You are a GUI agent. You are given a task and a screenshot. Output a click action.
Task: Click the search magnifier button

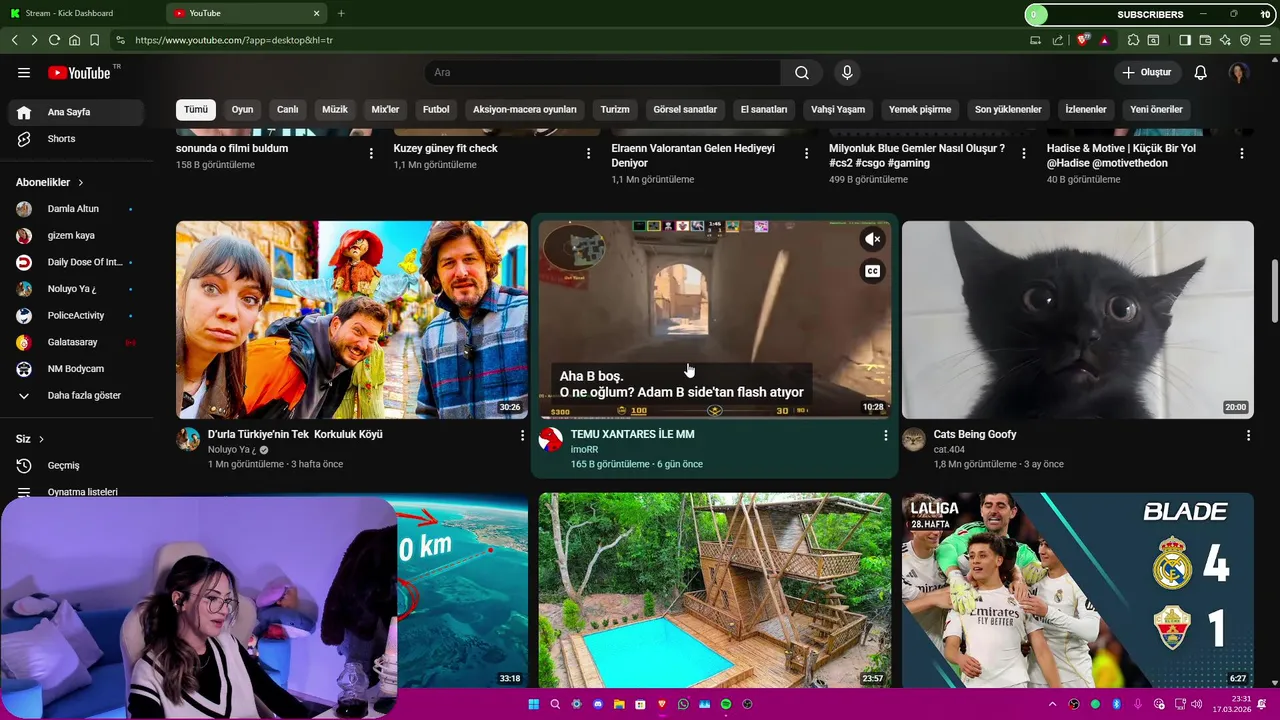[802, 72]
